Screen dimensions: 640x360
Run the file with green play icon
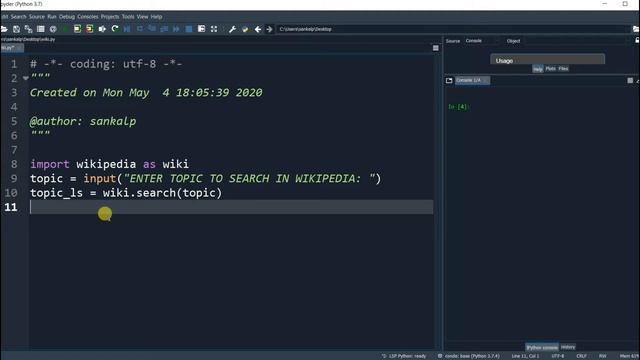point(65,29)
